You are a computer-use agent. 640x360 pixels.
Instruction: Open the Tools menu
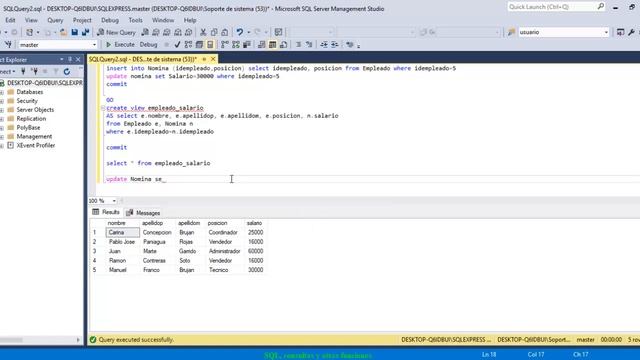[x=136, y=20]
